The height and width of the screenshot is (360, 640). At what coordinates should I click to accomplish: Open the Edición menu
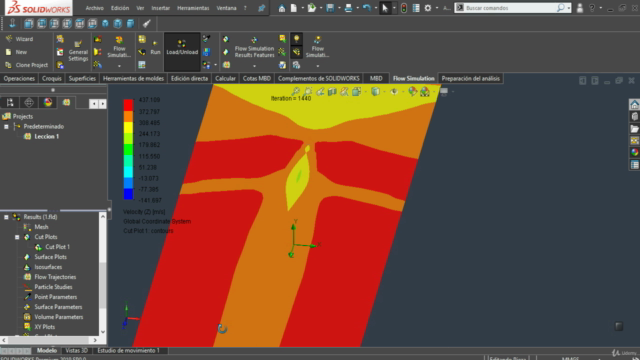coord(120,8)
